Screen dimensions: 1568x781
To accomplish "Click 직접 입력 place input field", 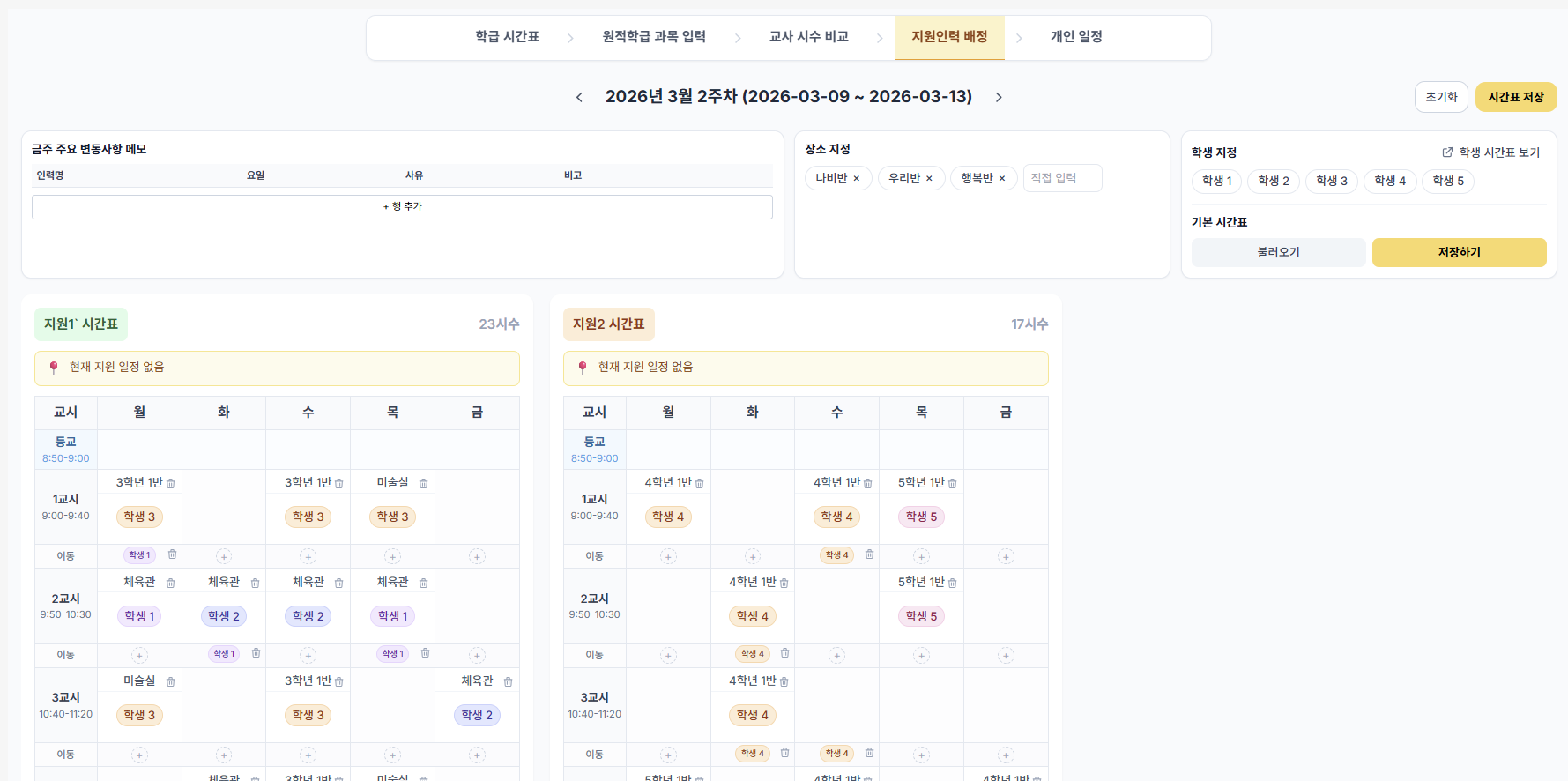I will tap(1061, 178).
